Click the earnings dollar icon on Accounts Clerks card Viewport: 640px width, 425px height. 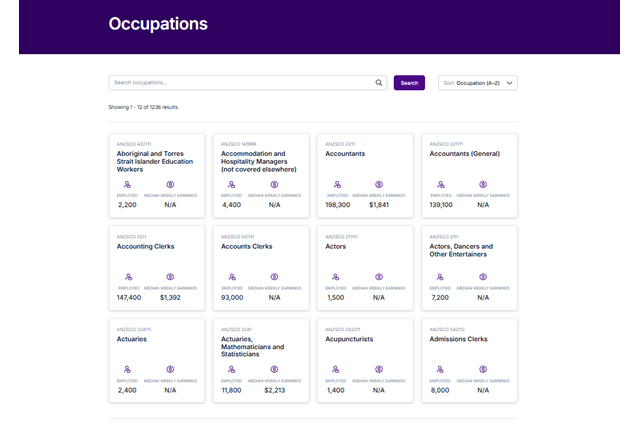pyautogui.click(x=274, y=277)
